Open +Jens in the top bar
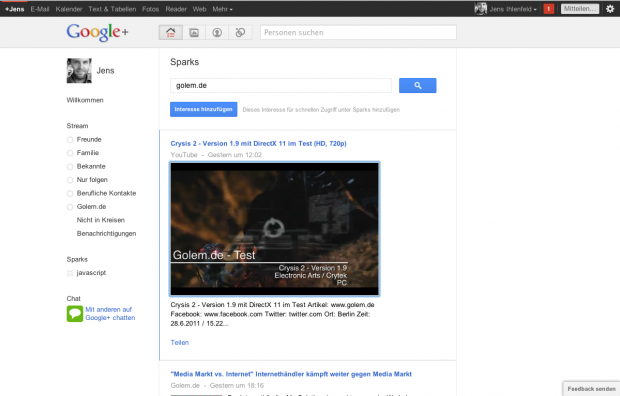The width and height of the screenshot is (620, 396). click(15, 9)
